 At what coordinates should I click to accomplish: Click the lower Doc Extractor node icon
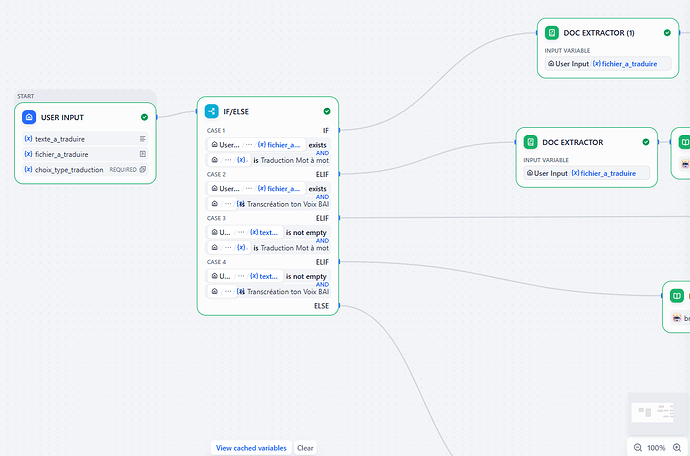530,142
